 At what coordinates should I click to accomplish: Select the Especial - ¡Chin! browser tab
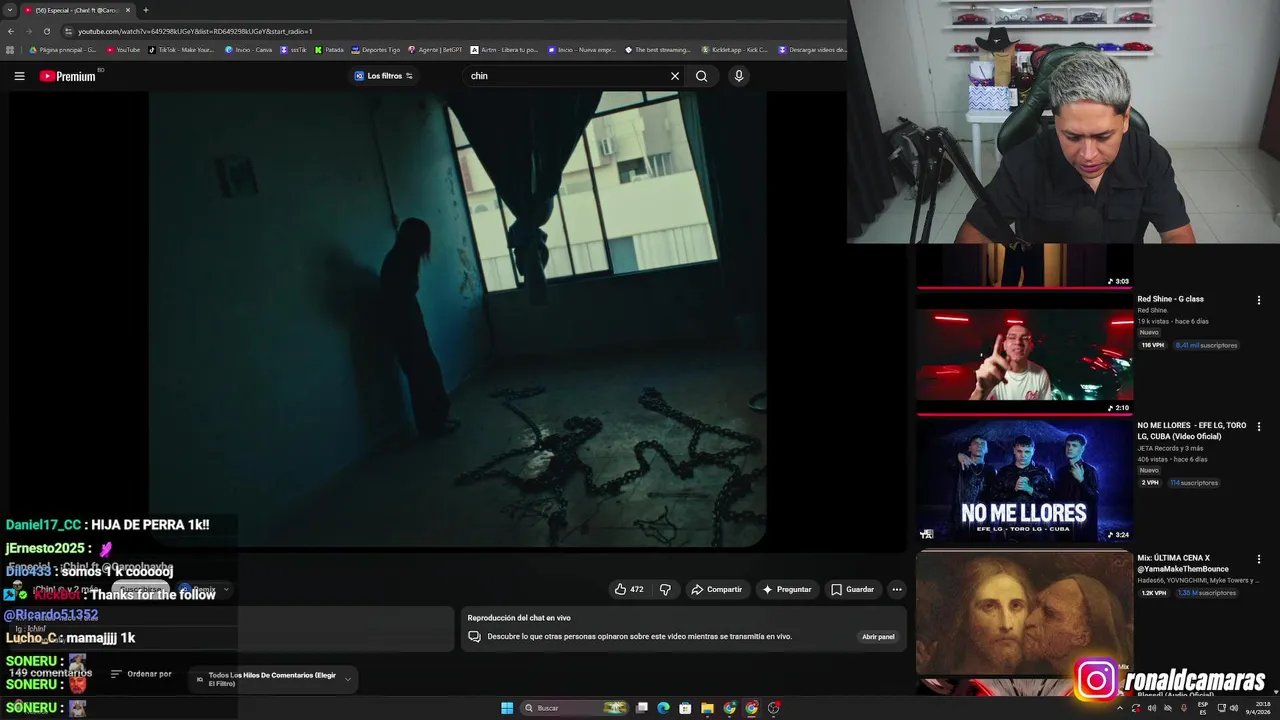pos(78,10)
